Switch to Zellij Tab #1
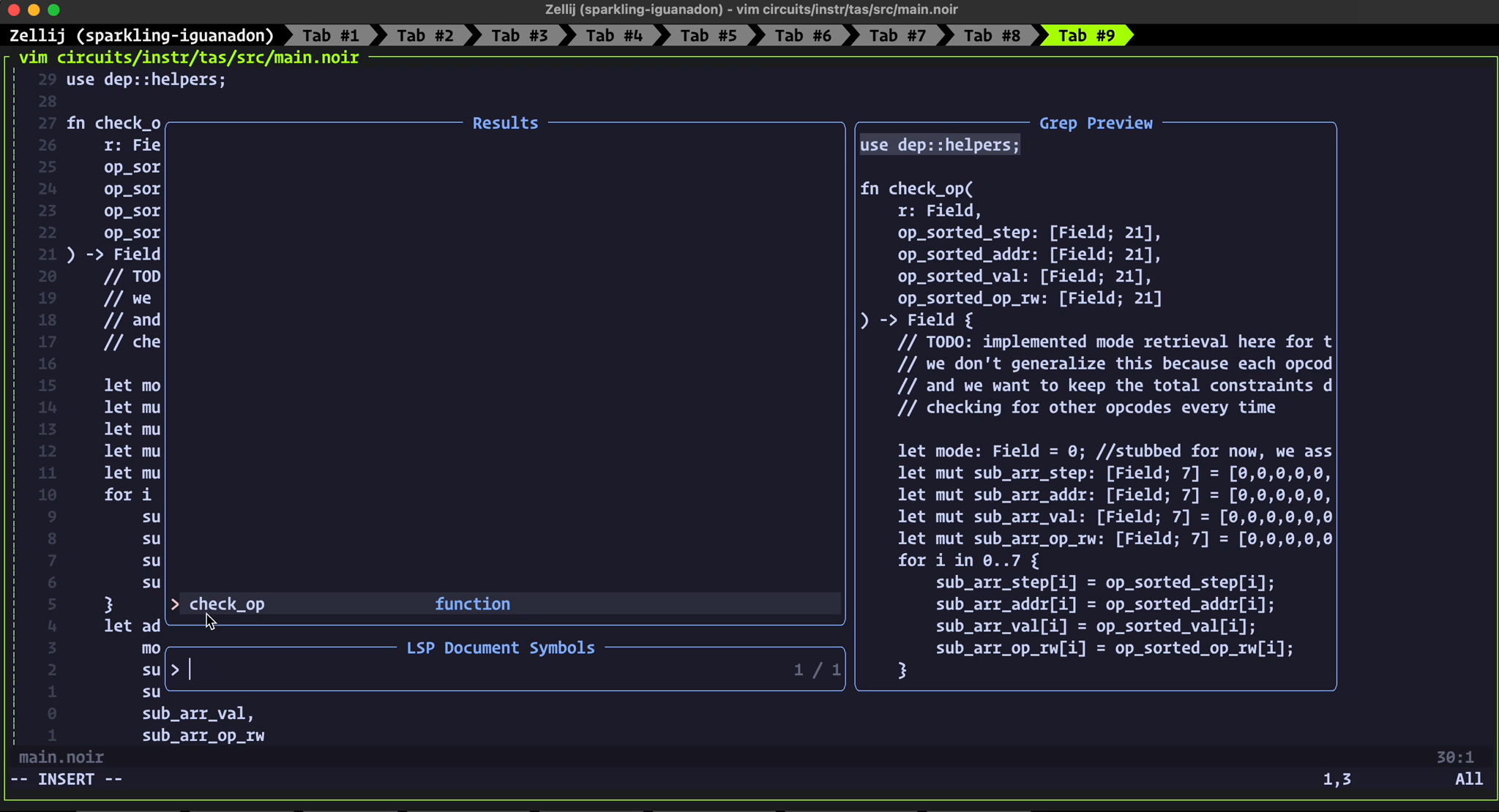This screenshot has height=812, width=1499. 331,35
